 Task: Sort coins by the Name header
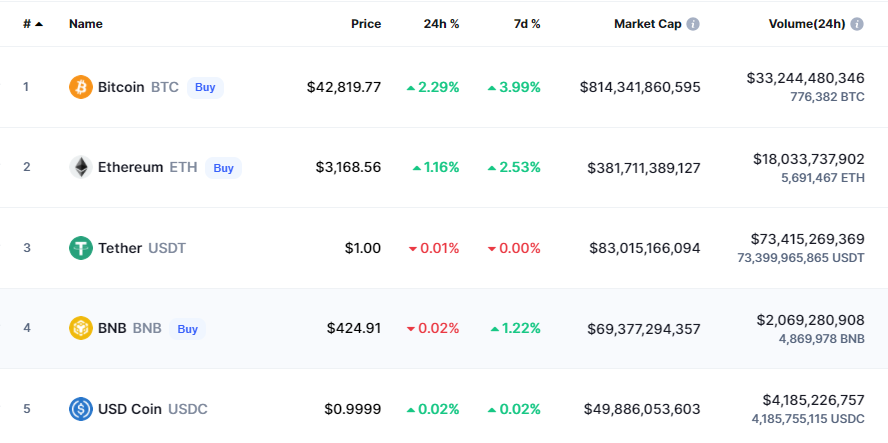(x=86, y=24)
